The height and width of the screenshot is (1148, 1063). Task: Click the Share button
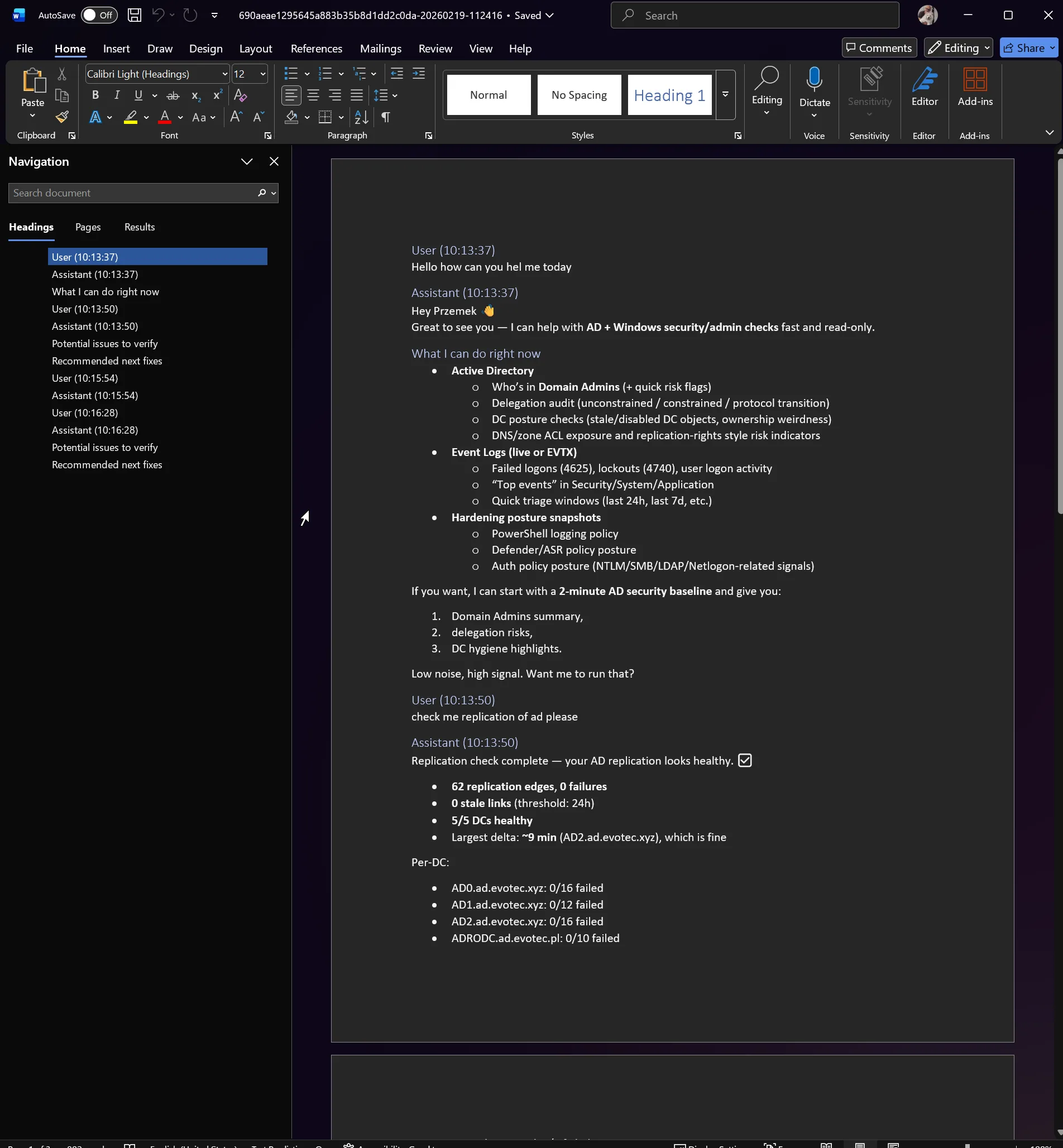pyautogui.click(x=1028, y=47)
